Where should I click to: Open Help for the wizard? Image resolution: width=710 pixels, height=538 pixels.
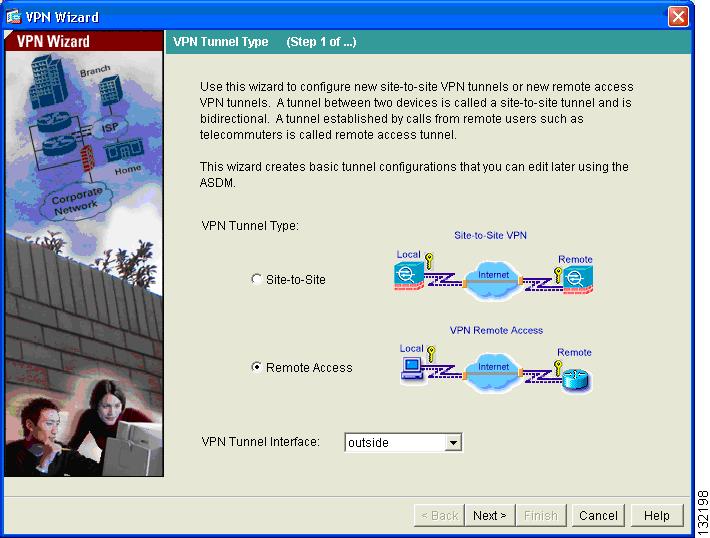click(657, 515)
